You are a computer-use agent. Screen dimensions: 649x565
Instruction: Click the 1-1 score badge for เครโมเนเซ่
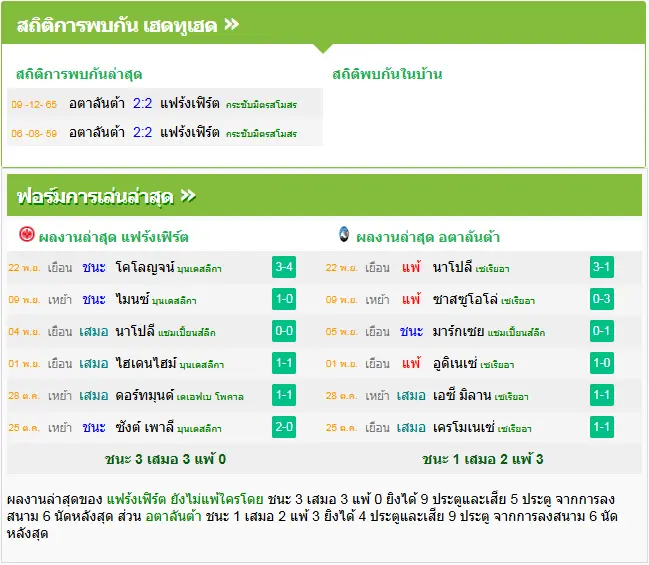[601, 427]
